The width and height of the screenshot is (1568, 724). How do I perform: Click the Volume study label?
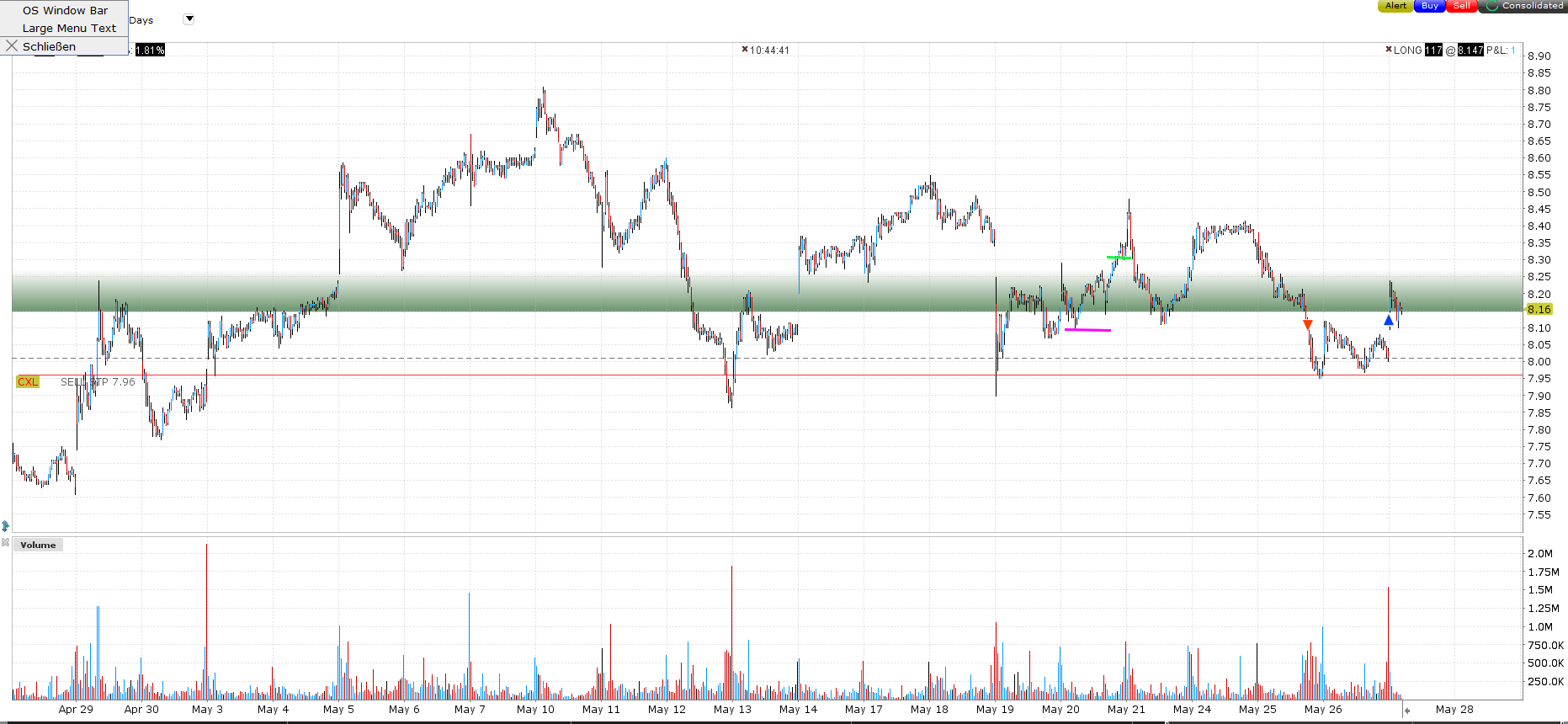point(38,546)
